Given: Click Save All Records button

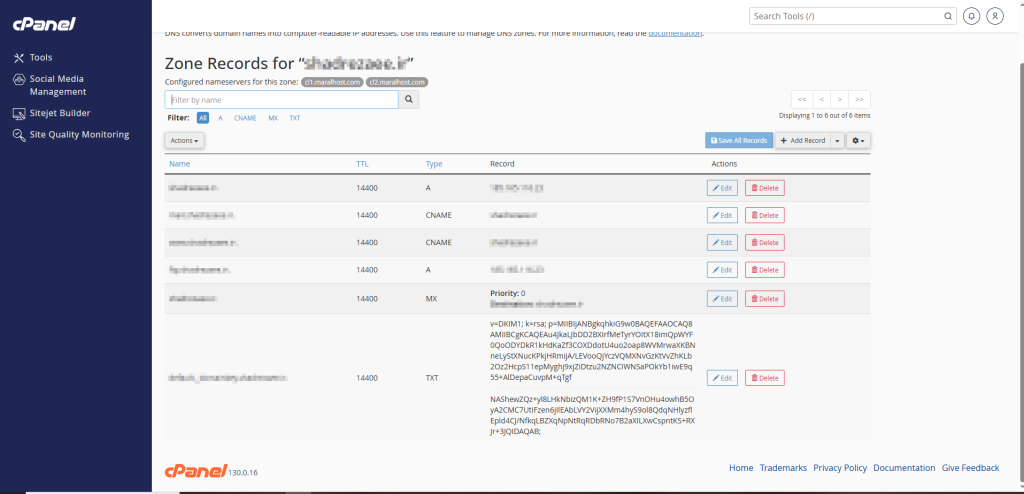Looking at the screenshot, I should coord(738,141).
